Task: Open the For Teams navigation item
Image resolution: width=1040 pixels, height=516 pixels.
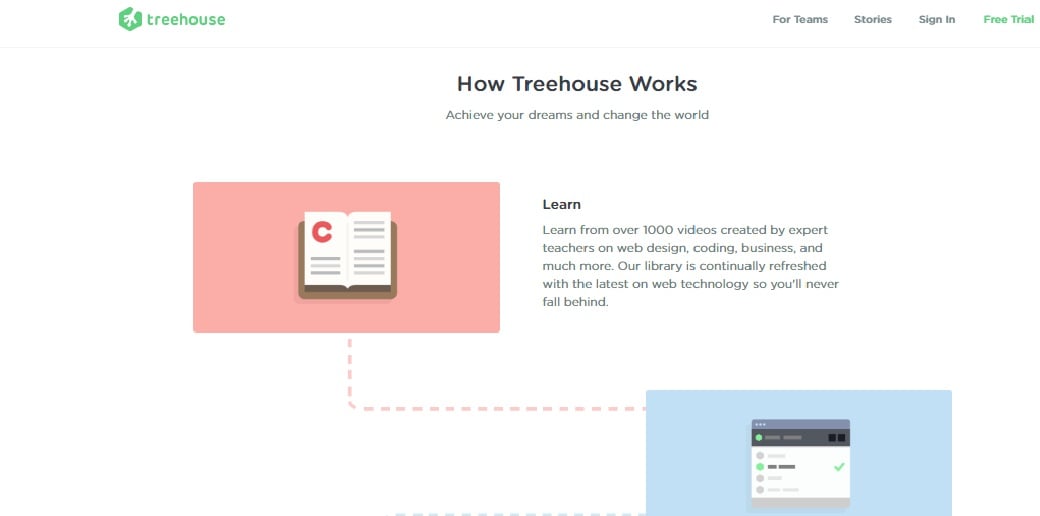Action: [x=800, y=20]
